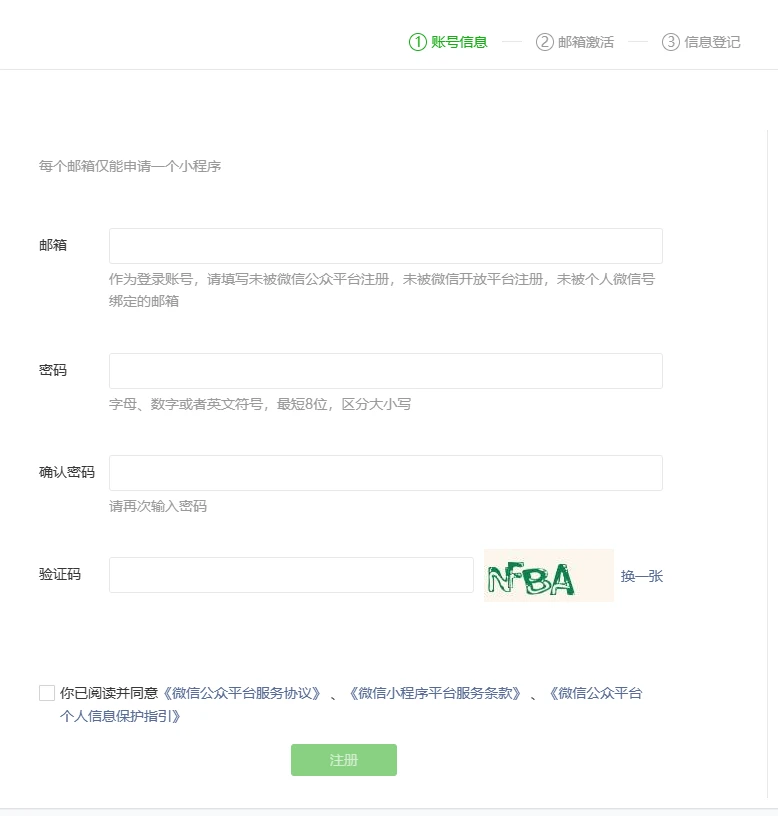
Task: Click the 作为登录账号 email hint text
Action: tap(381, 290)
